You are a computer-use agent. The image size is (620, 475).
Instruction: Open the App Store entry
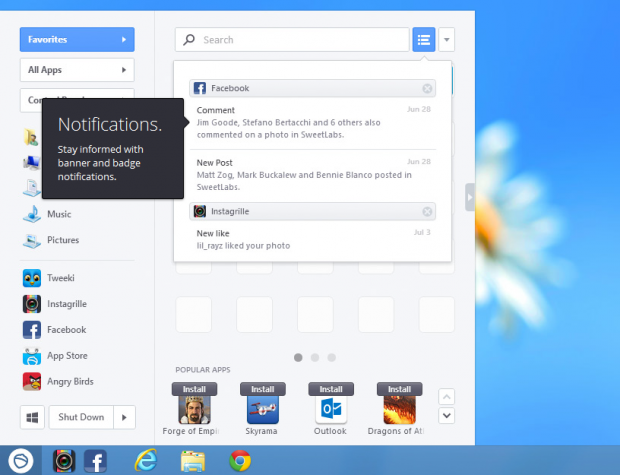(x=55, y=356)
